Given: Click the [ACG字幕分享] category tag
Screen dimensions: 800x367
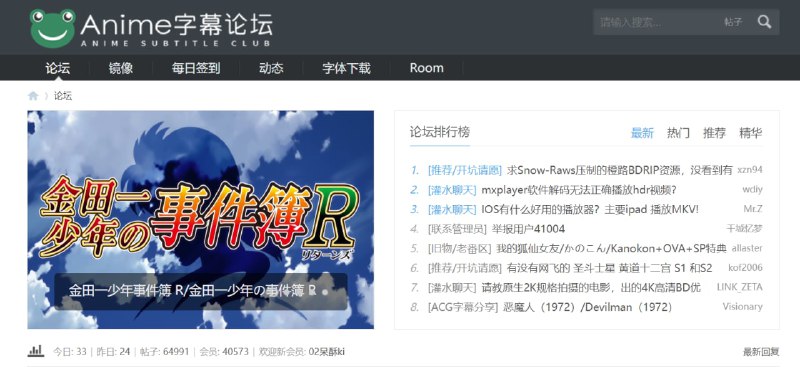Looking at the screenshot, I should click(x=463, y=307).
